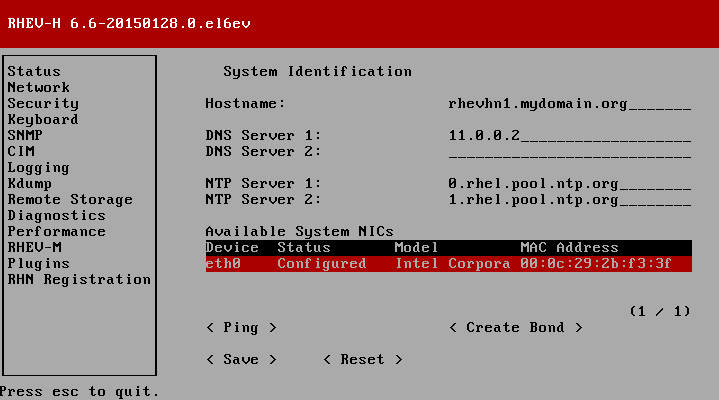This screenshot has height=400, width=719.
Task: Click the Available System NICs label
Action: coord(299,232)
